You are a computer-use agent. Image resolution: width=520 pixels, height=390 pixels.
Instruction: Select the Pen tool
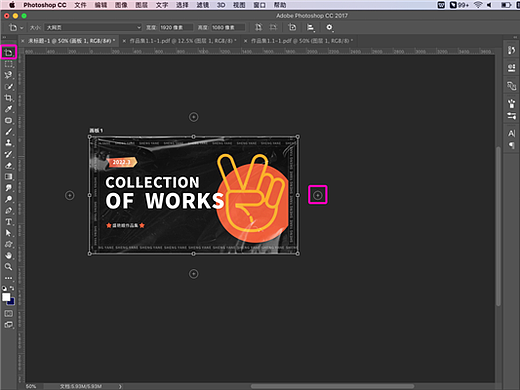tap(9, 211)
